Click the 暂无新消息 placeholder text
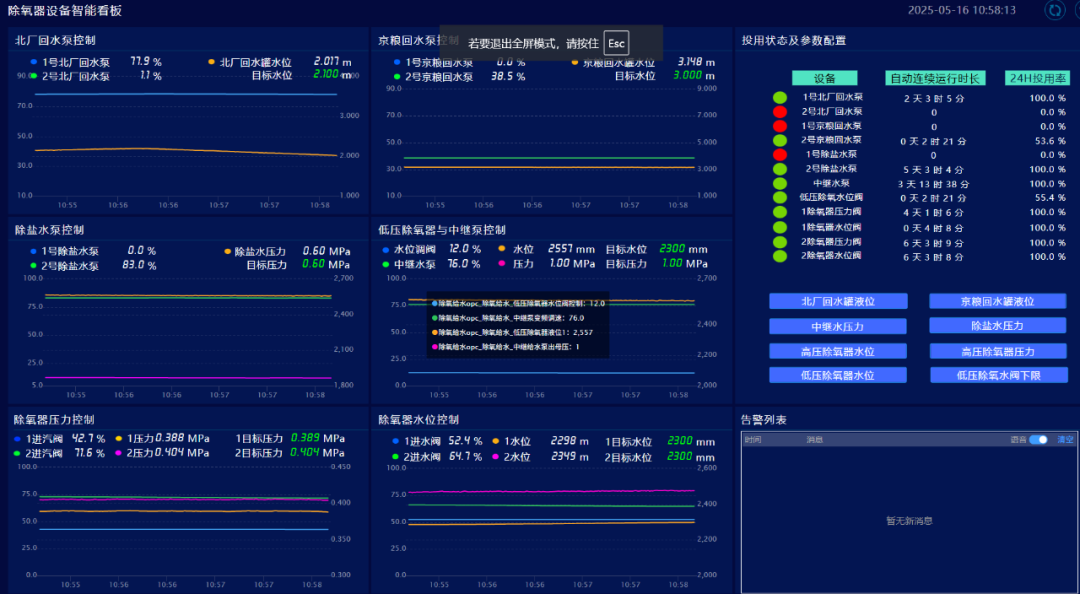 909,521
